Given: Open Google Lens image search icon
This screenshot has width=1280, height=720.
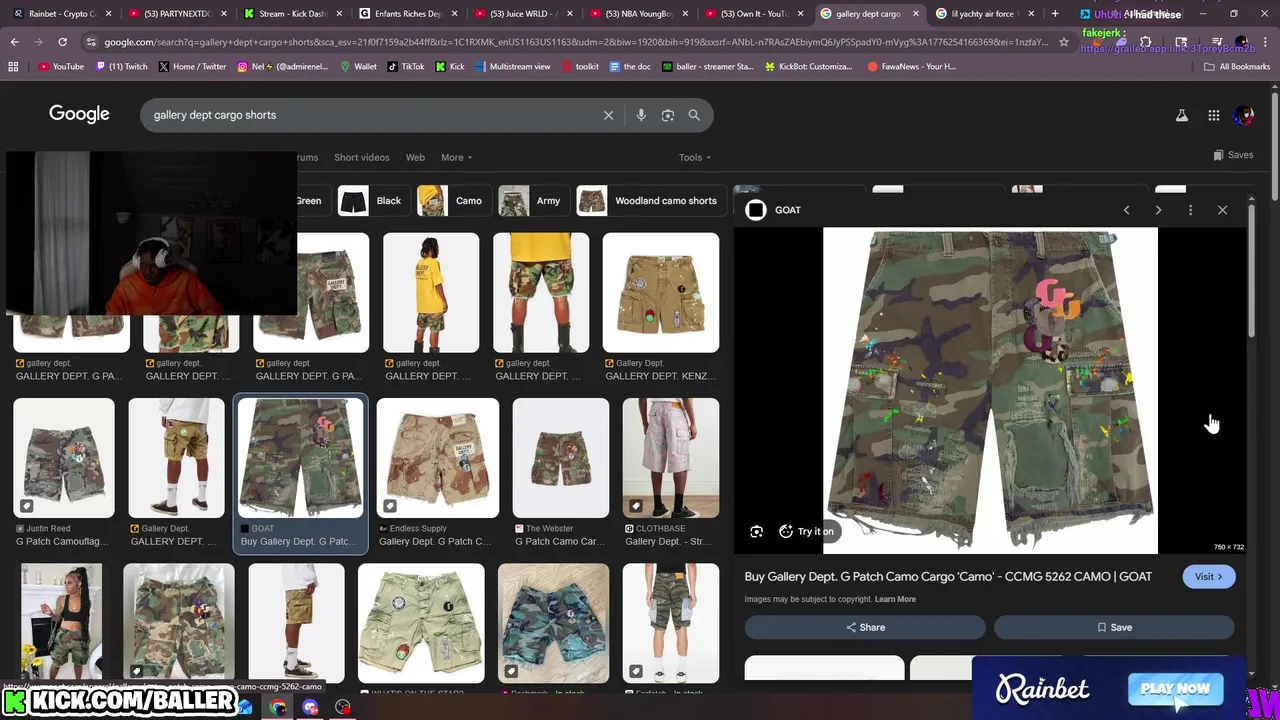Looking at the screenshot, I should [668, 115].
